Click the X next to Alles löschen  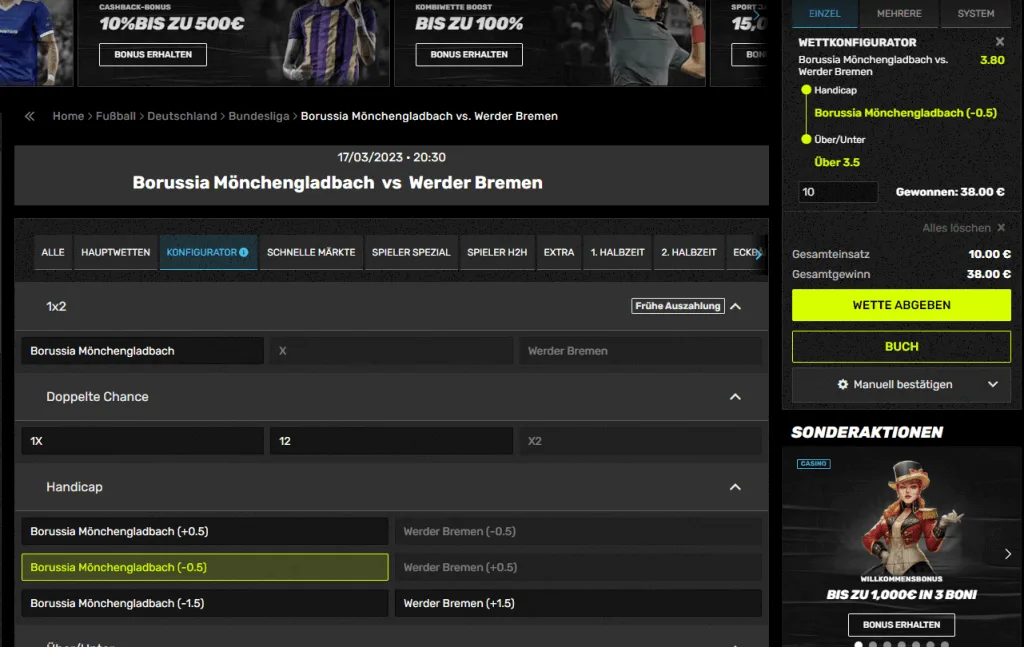[x=1001, y=228]
